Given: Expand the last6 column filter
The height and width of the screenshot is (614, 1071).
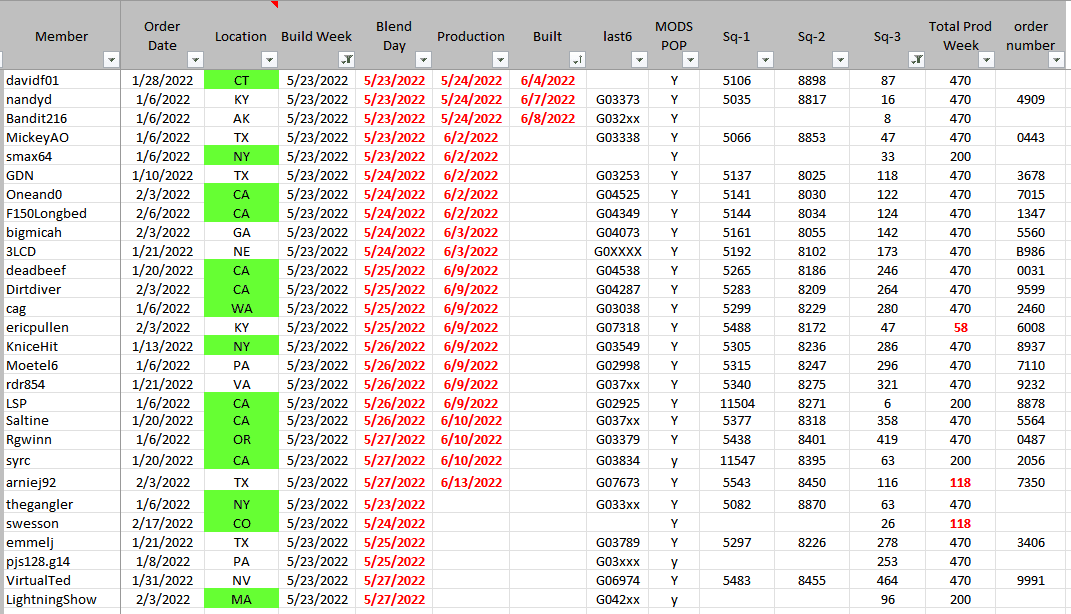Looking at the screenshot, I should pos(638,60).
